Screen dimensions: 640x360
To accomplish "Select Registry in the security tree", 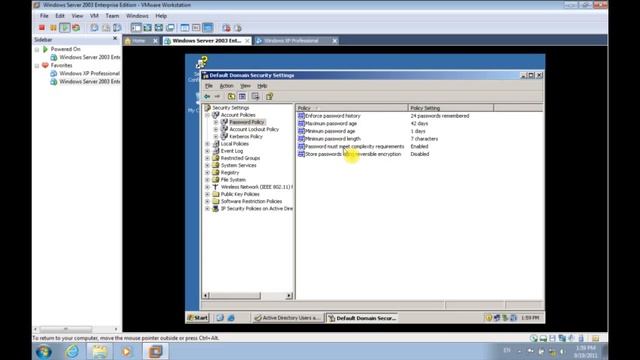I will coord(230,173).
